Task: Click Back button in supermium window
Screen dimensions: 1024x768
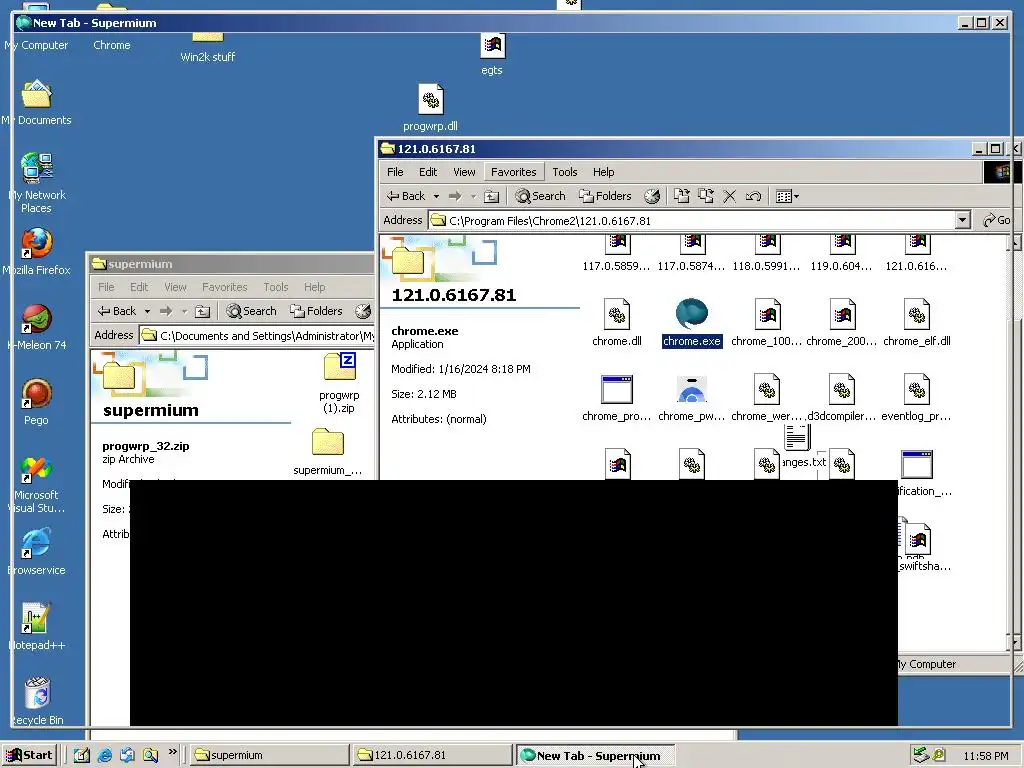Action: (x=117, y=311)
